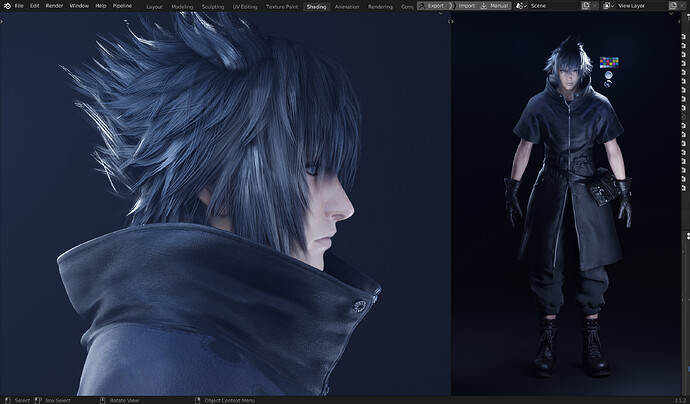Switch to the Rendering workspace tab
690x404 pixels.
(380, 7)
